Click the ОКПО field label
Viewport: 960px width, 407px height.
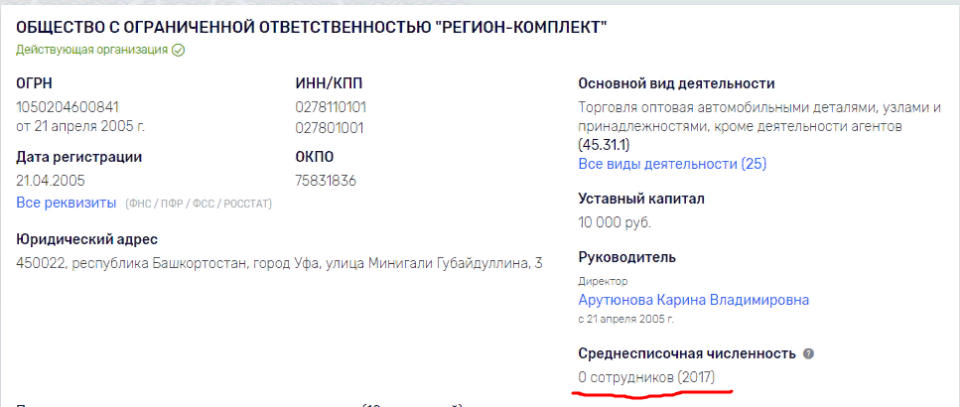315,157
